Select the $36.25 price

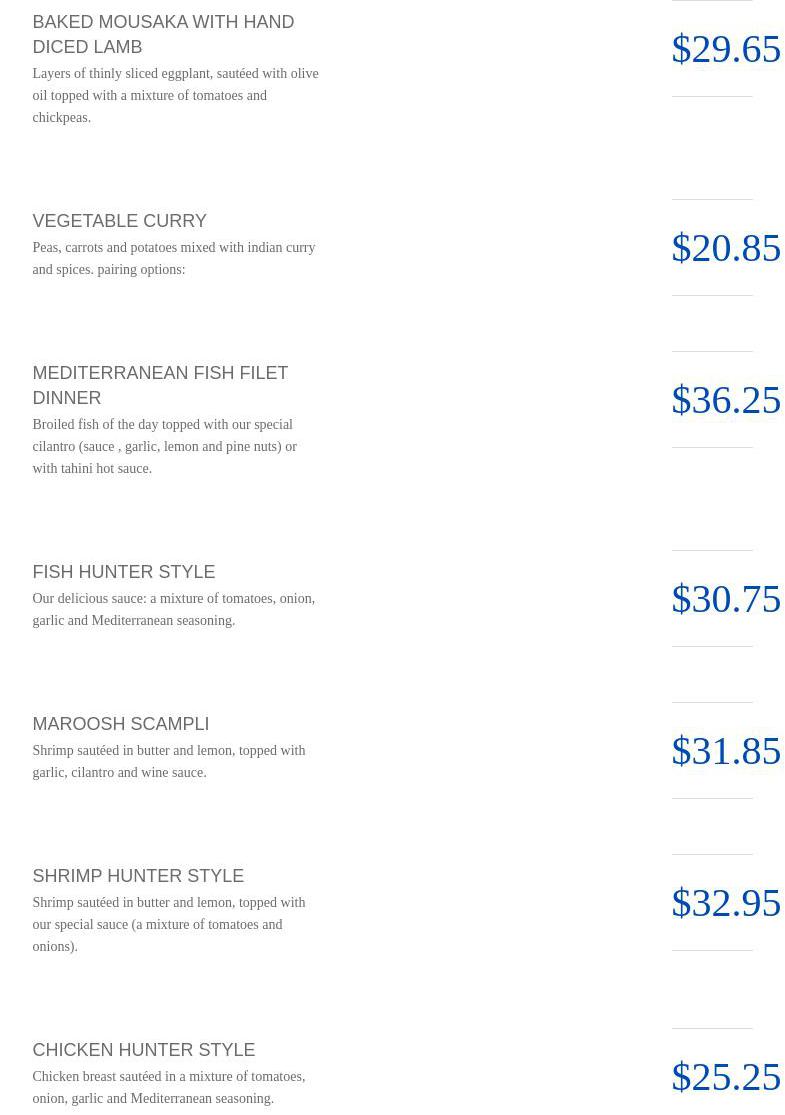pyautogui.click(x=725, y=399)
